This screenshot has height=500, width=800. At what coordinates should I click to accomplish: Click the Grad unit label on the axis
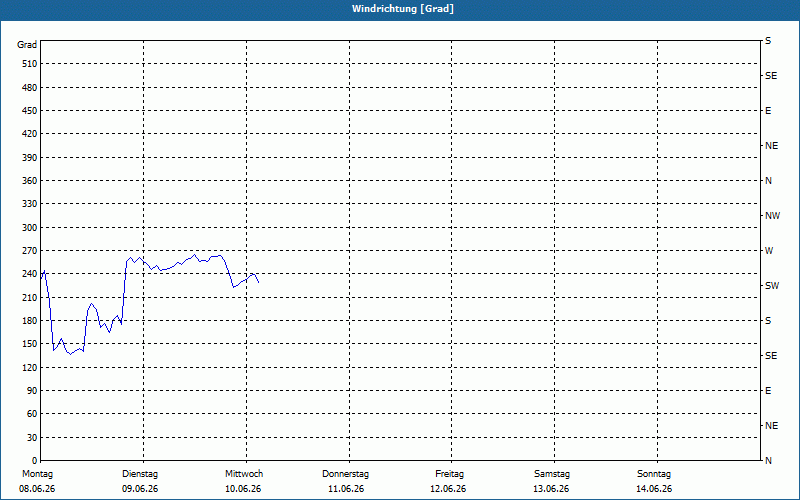[x=27, y=45]
